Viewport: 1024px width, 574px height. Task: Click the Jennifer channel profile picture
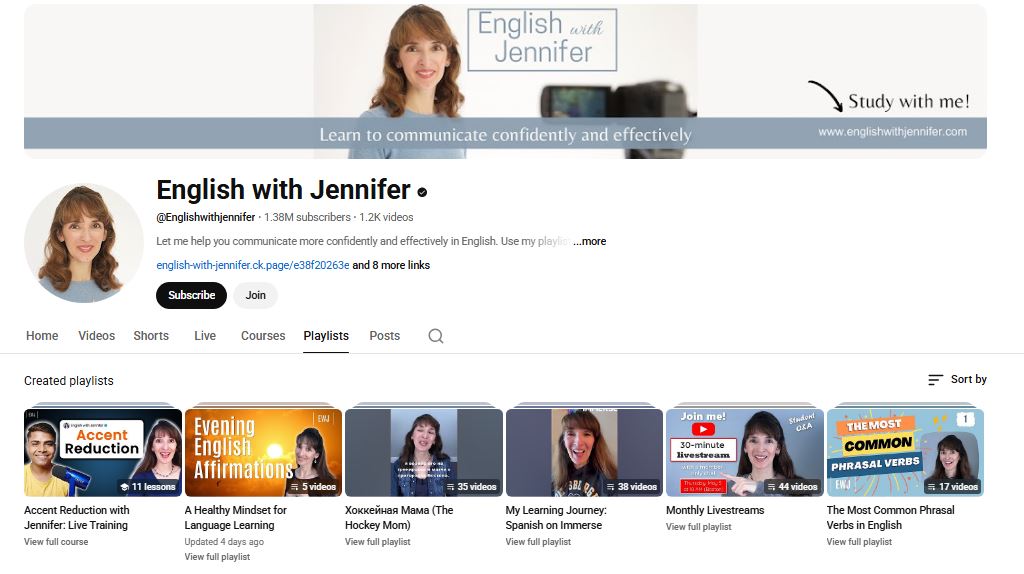[84, 243]
